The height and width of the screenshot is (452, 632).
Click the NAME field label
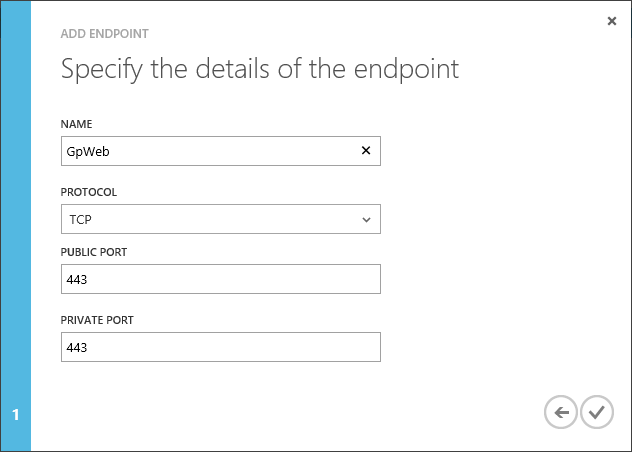tap(77, 124)
